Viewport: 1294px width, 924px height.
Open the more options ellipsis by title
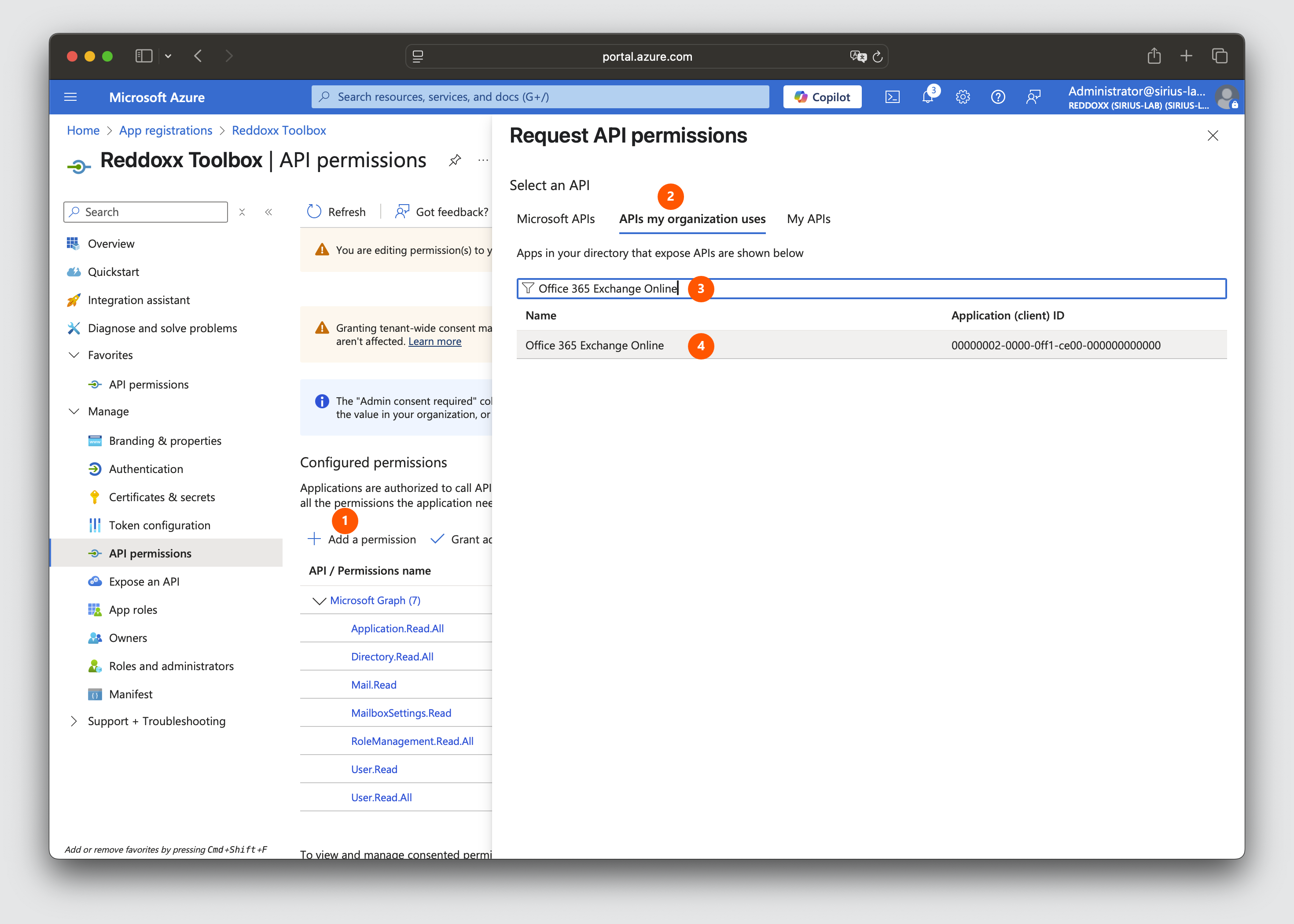pos(483,161)
